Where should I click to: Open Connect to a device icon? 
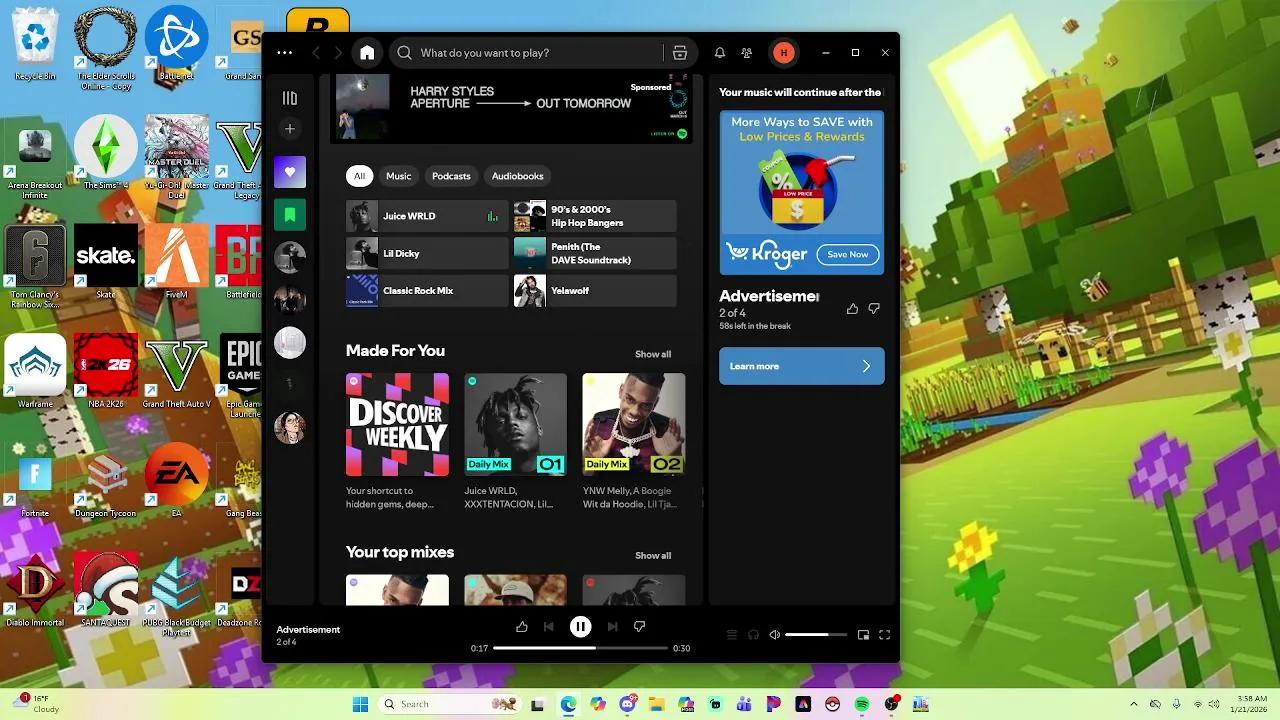(x=753, y=635)
